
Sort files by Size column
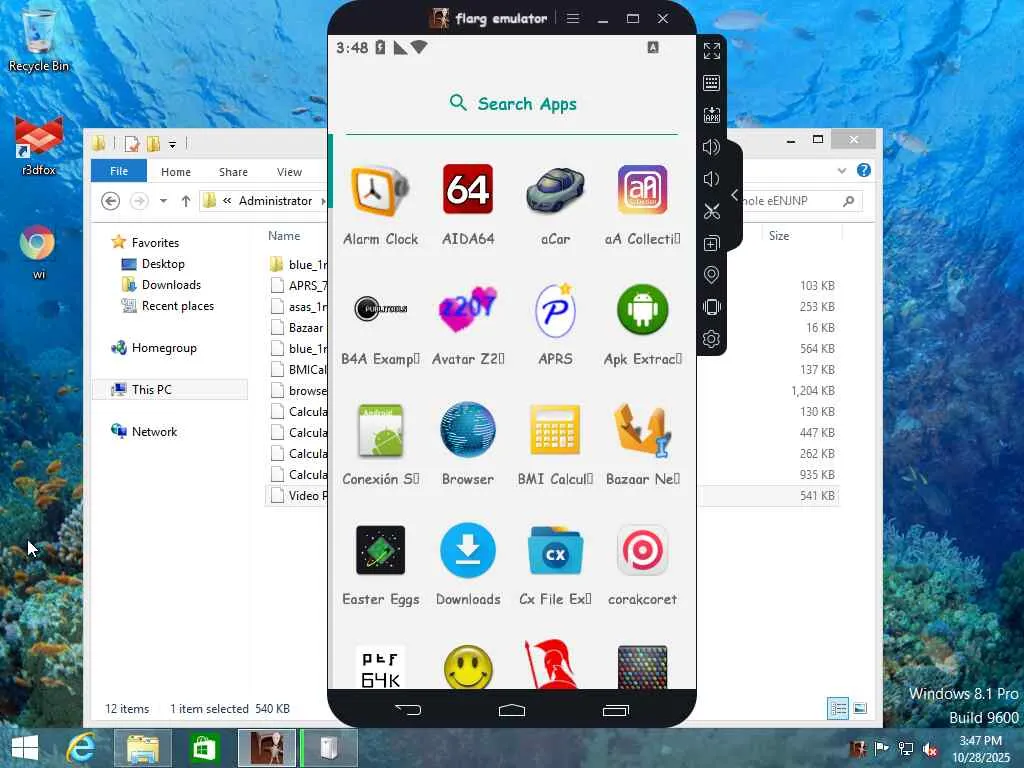click(778, 236)
